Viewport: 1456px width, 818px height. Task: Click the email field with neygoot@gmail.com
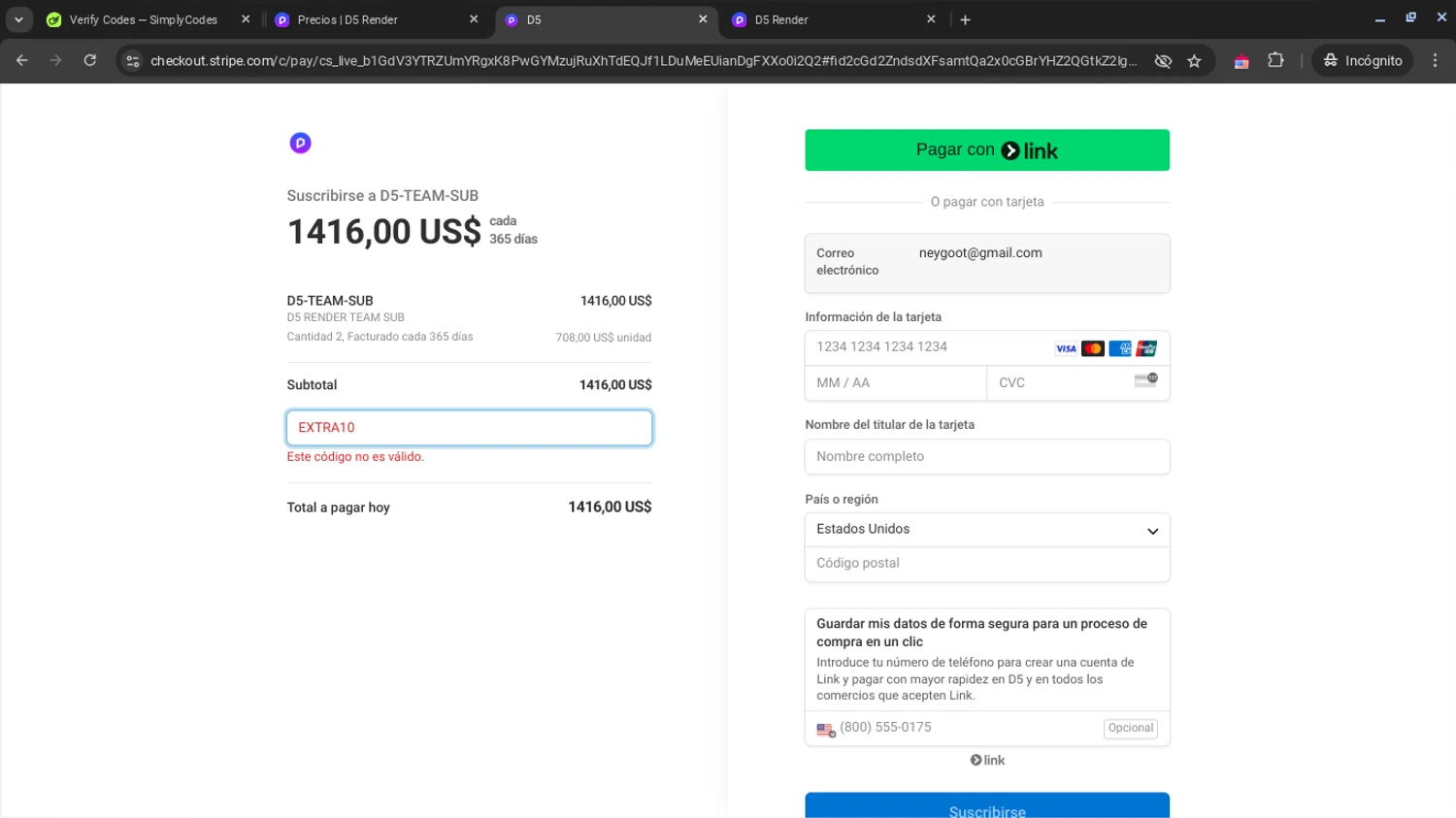pyautogui.click(x=987, y=263)
